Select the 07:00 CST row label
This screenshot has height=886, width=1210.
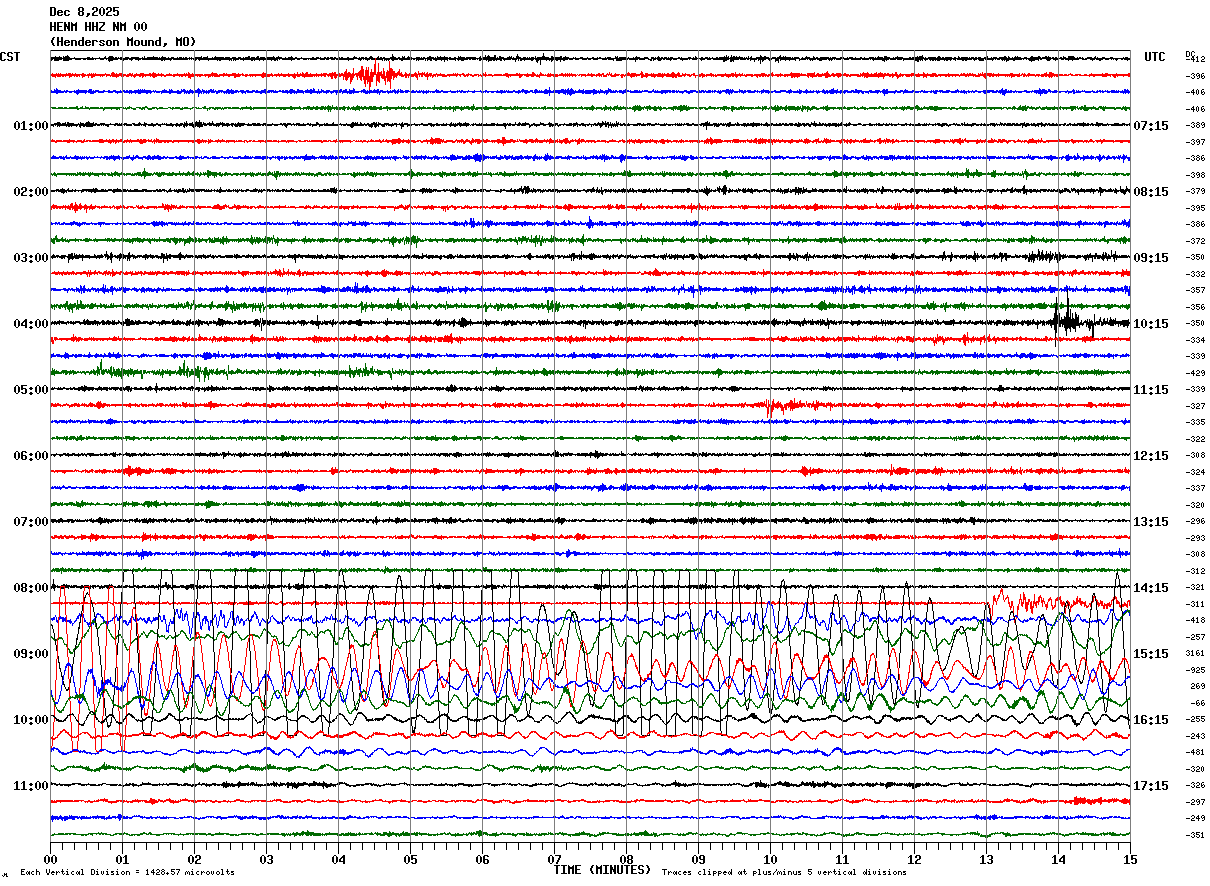click(31, 522)
